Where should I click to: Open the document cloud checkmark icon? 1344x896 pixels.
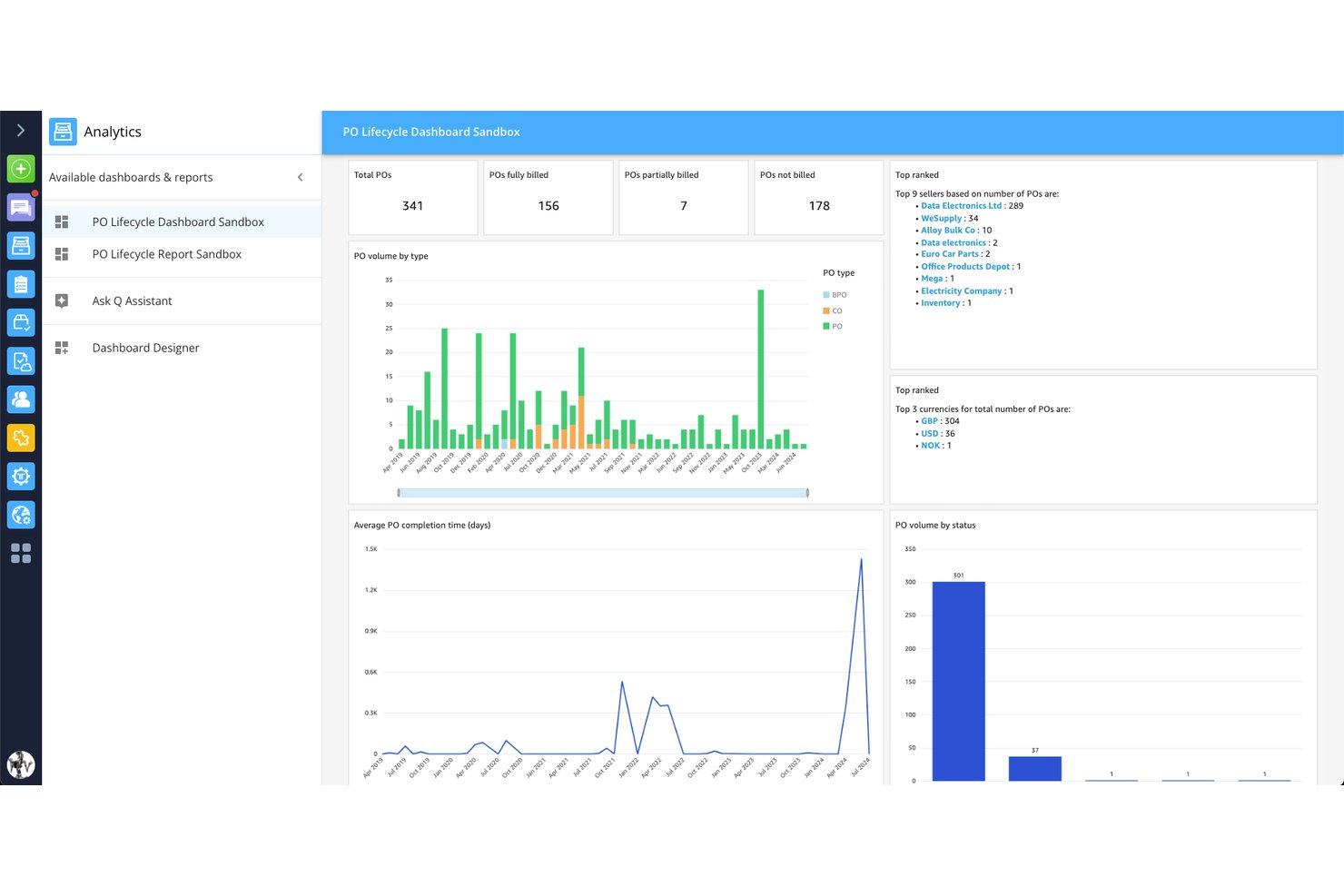(x=21, y=361)
